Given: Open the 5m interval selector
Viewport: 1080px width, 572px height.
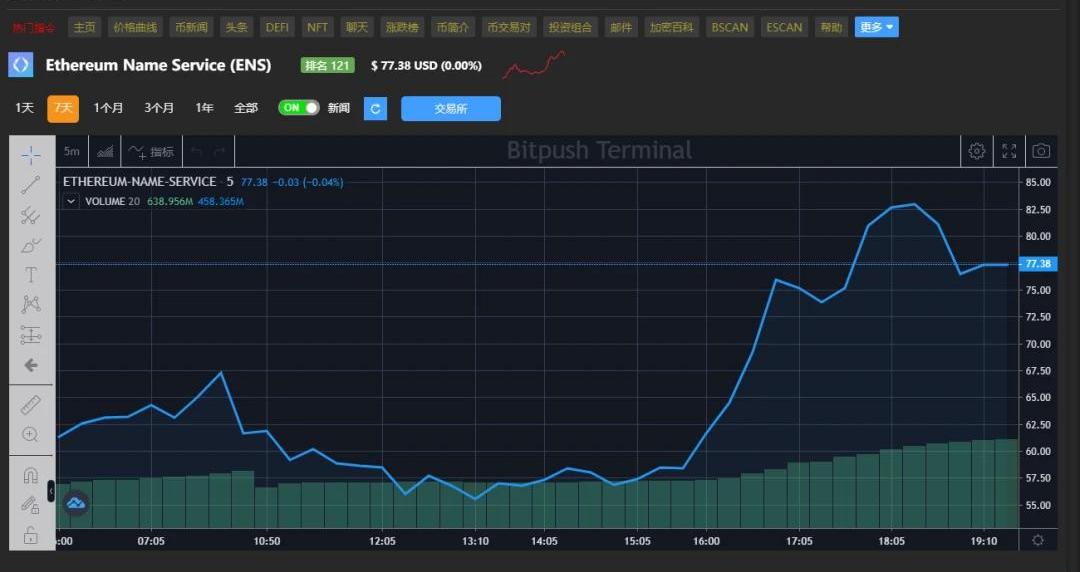Looking at the screenshot, I should pos(72,152).
